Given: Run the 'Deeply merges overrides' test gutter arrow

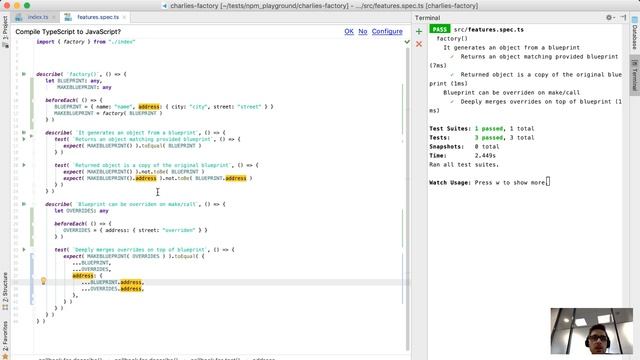Looking at the screenshot, I should (x=24, y=249).
